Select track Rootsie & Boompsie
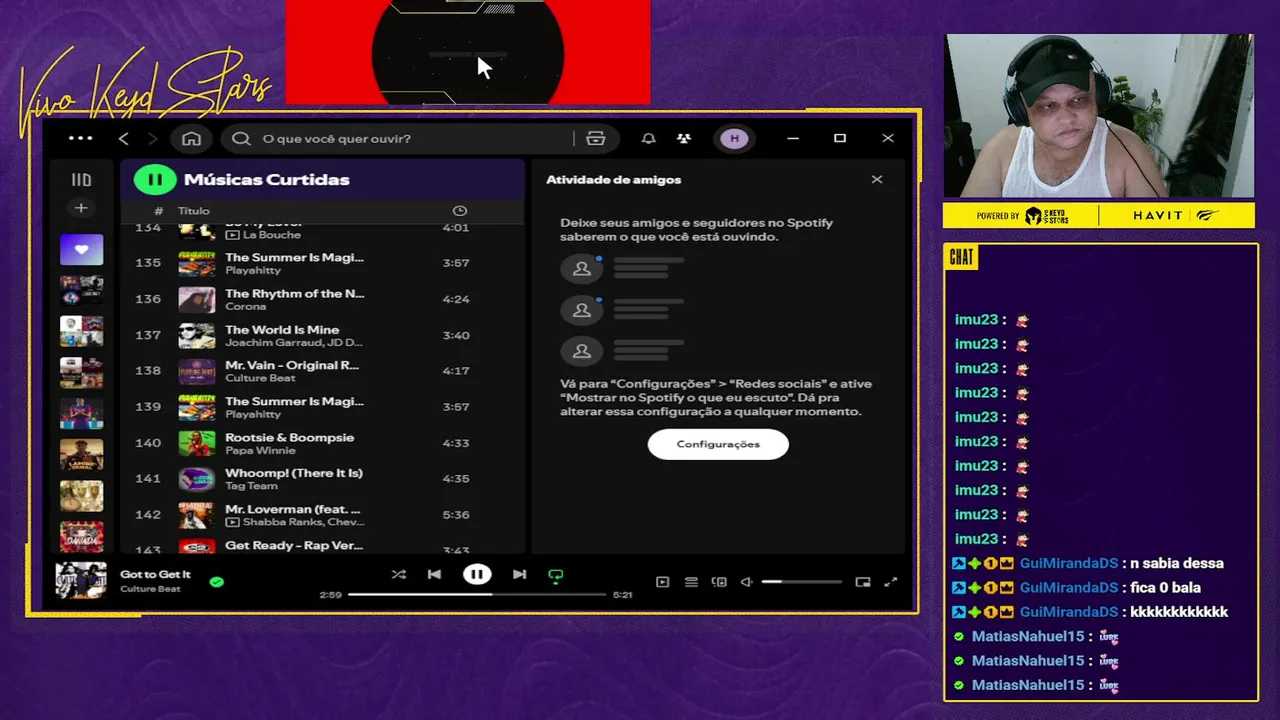1280x720 pixels. pyautogui.click(x=322, y=443)
